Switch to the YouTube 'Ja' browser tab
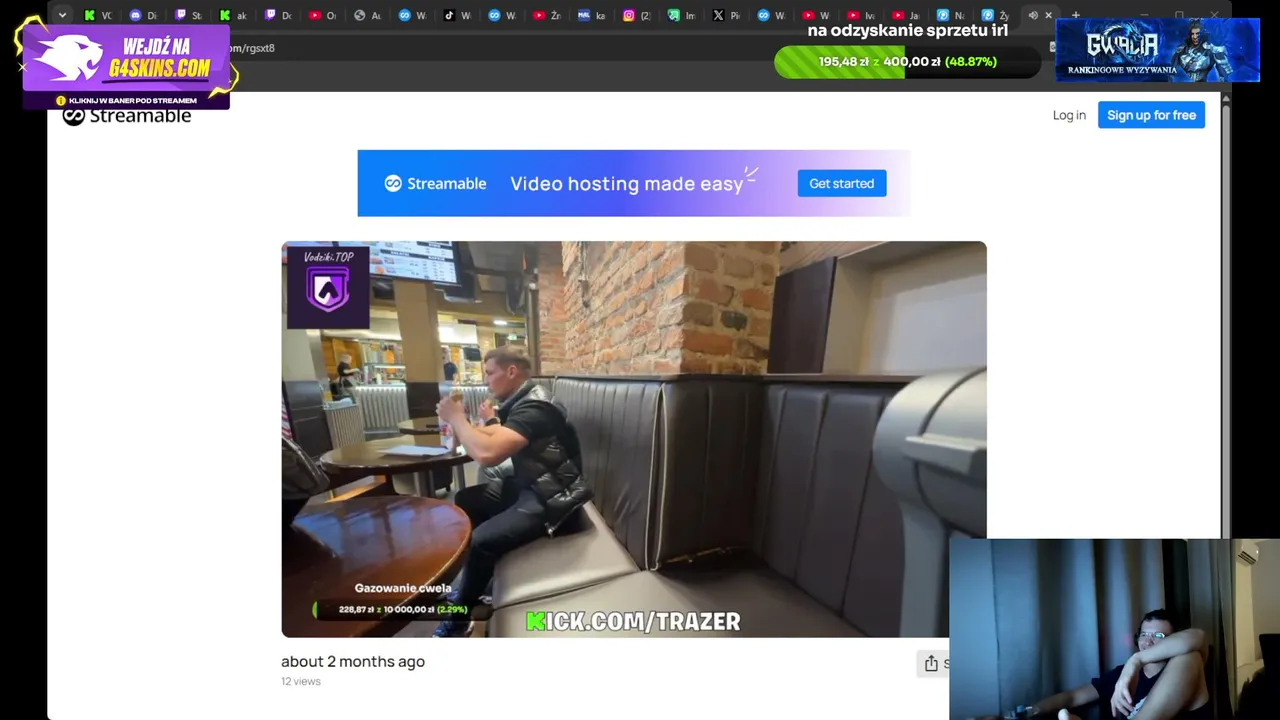The image size is (1280, 720). 905,15
